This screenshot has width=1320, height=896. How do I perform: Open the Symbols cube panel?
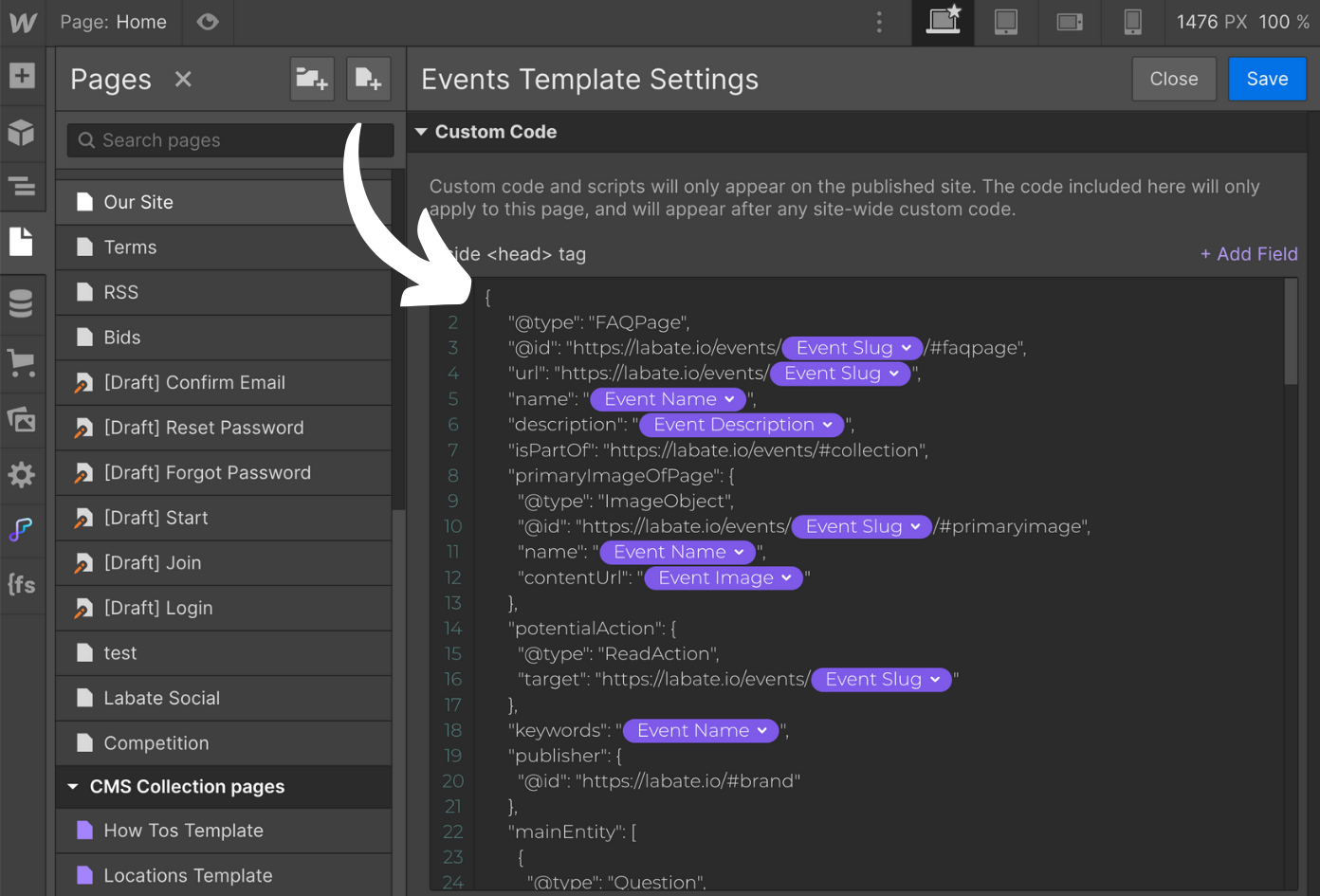click(22, 133)
